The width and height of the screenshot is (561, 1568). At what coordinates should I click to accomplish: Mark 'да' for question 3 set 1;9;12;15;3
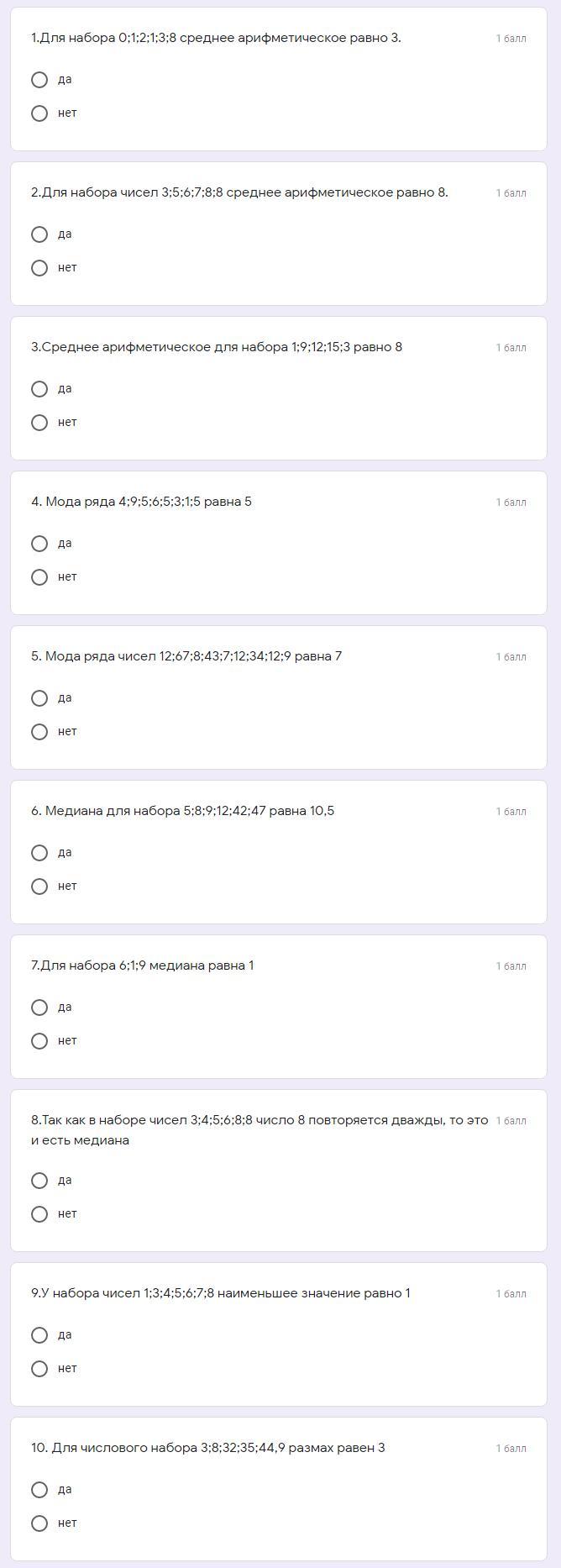pos(39,389)
